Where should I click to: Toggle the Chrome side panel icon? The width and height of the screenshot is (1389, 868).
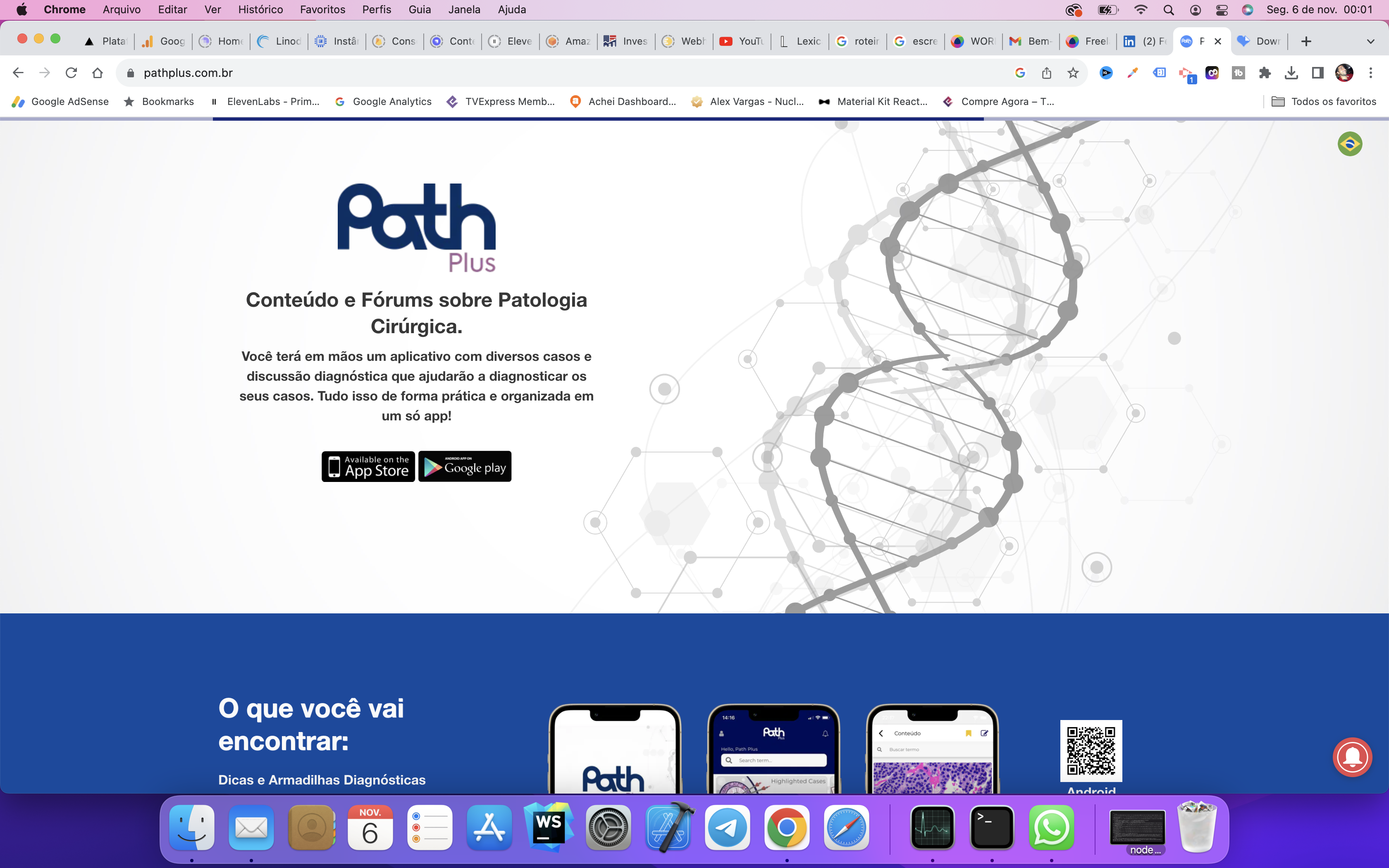[1317, 73]
